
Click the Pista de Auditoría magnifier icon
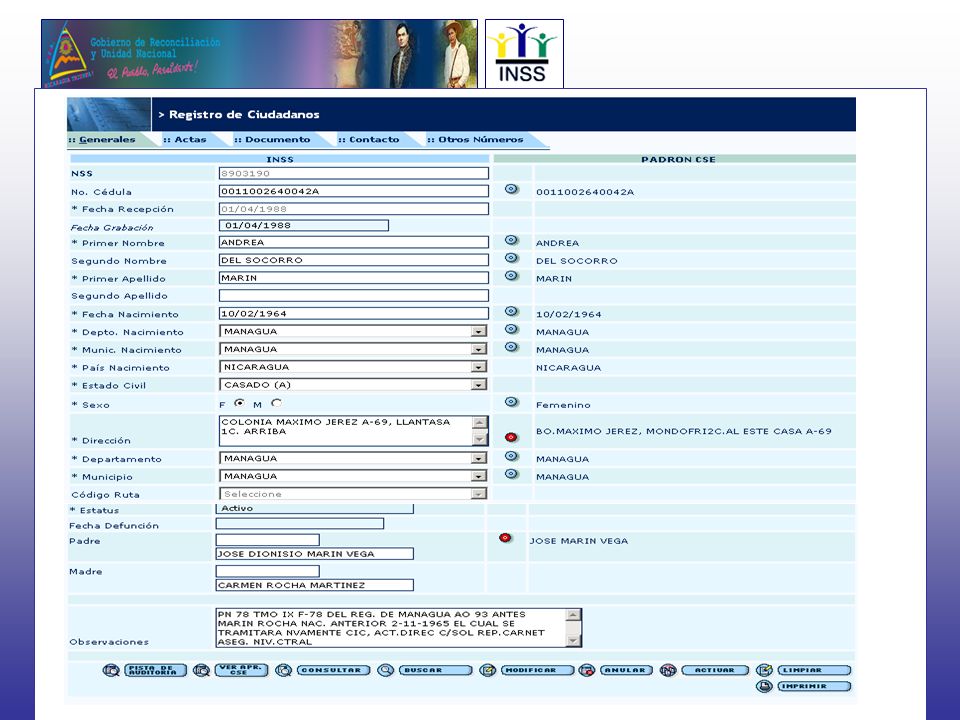[111, 670]
